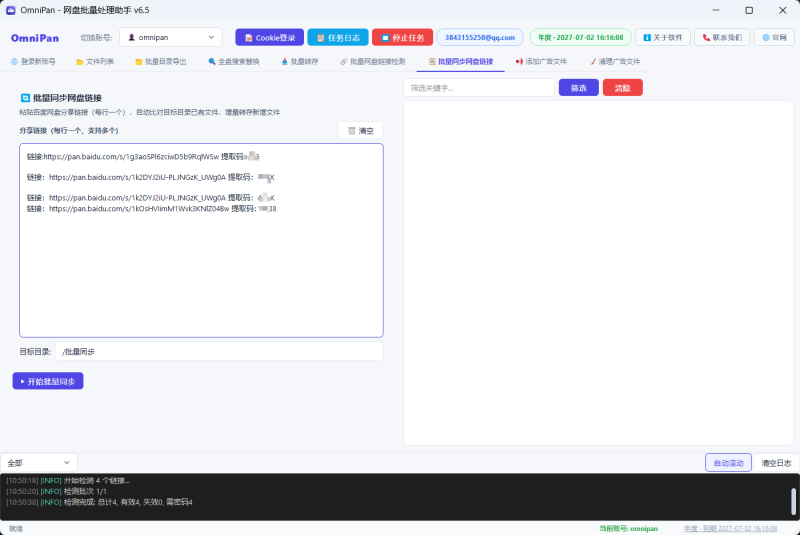Viewport: 800px width, 535px height.
Task: Click the link line containing 1kOsHVIimM1Wvk3KNlZ048w
Action: click(152, 209)
